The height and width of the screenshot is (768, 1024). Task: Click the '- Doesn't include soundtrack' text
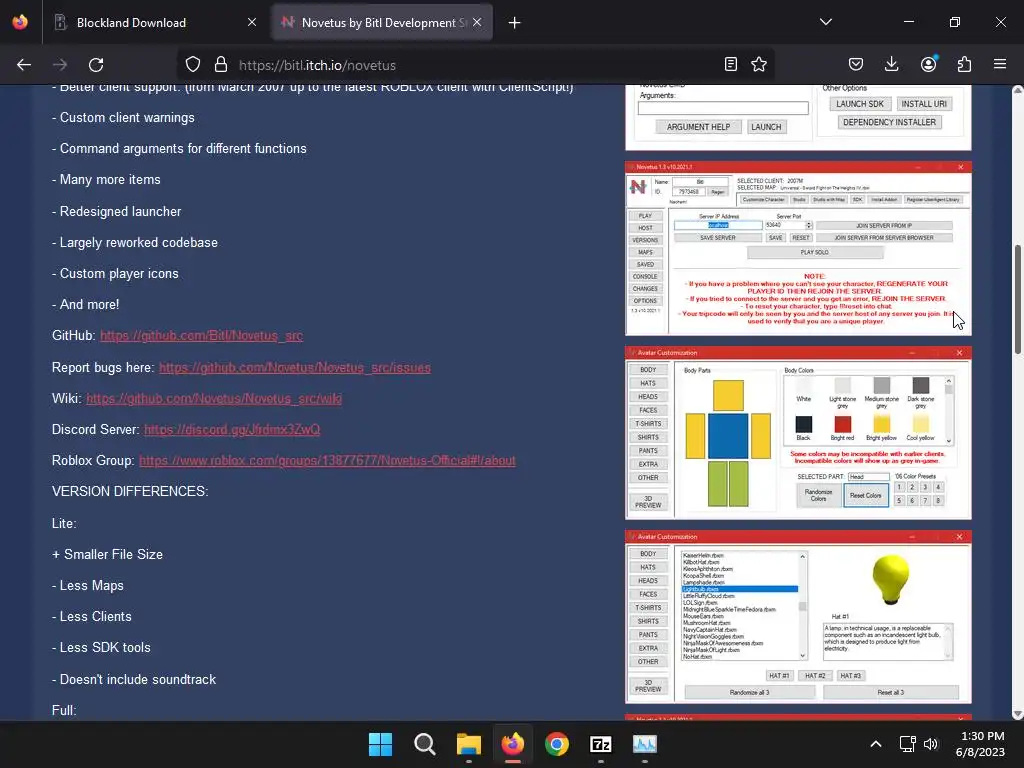(134, 679)
